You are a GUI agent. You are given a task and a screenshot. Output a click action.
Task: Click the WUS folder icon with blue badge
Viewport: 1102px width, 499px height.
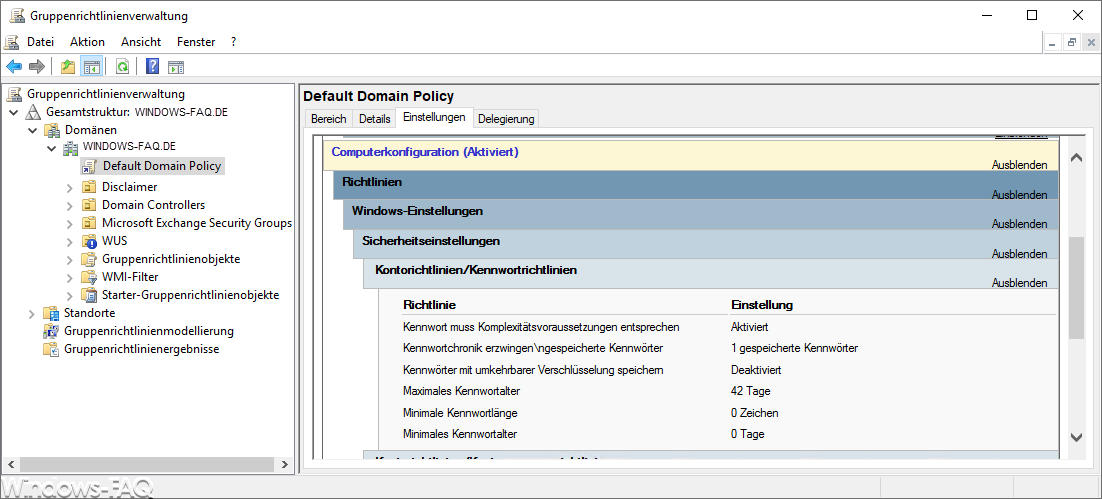tap(89, 241)
